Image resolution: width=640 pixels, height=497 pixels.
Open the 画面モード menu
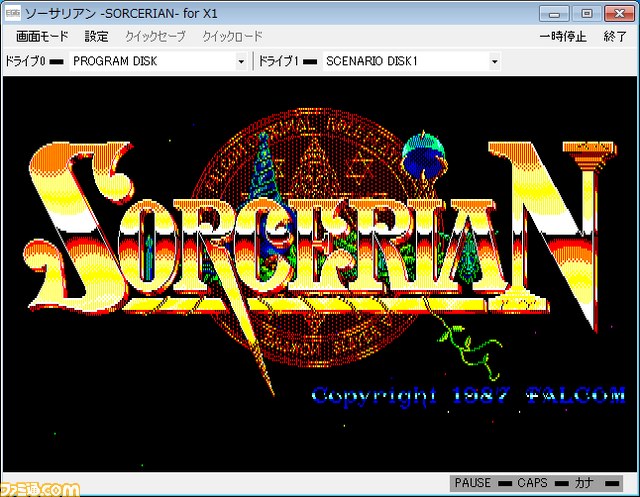coord(42,37)
